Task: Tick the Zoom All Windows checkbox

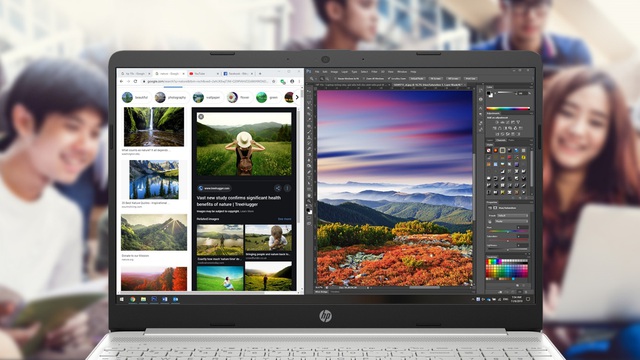Action: point(364,78)
